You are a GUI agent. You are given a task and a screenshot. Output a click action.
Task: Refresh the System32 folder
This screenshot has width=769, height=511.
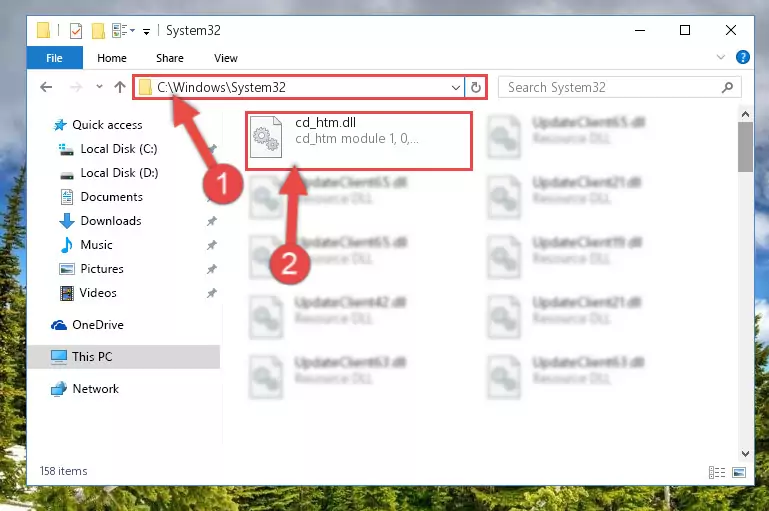pos(476,88)
